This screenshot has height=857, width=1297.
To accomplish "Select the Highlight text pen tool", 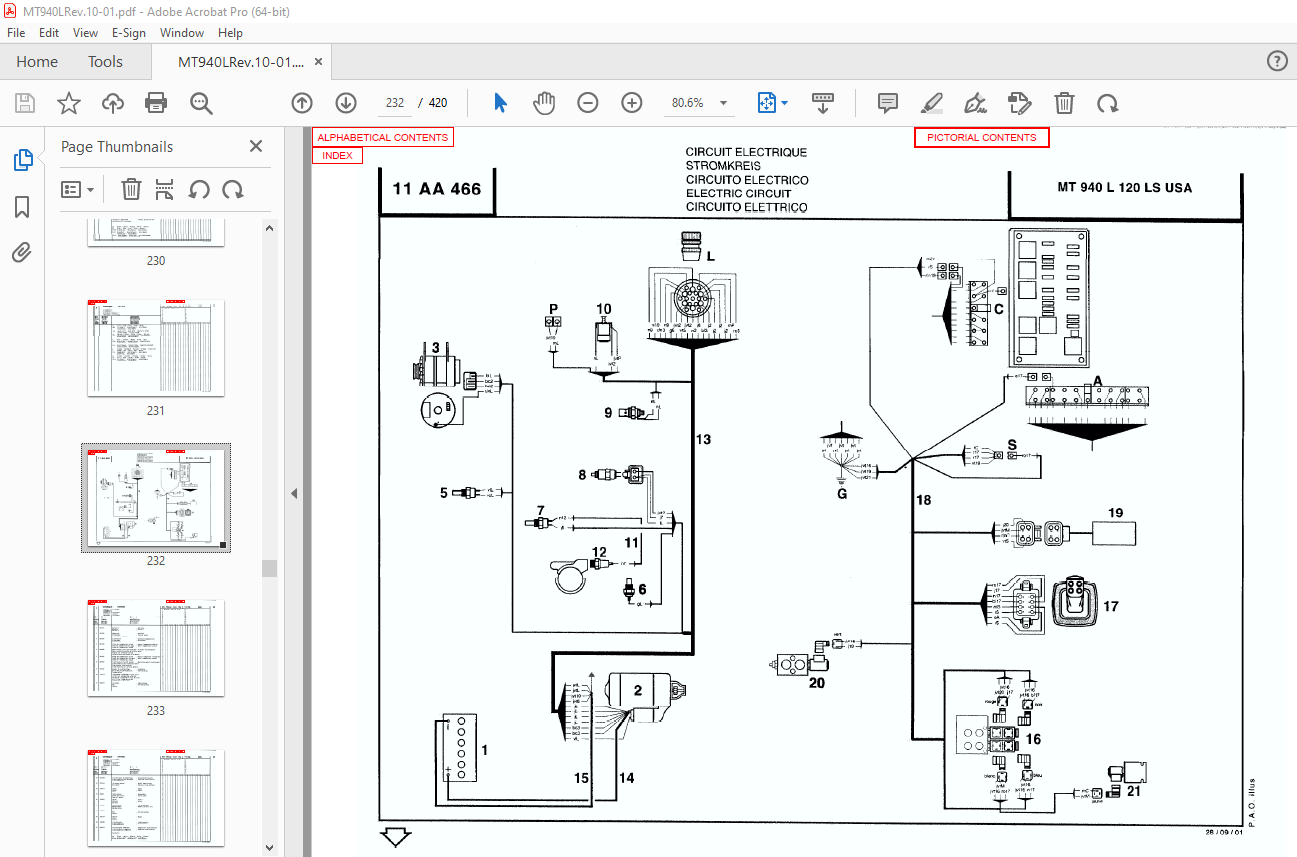I will coord(931,103).
